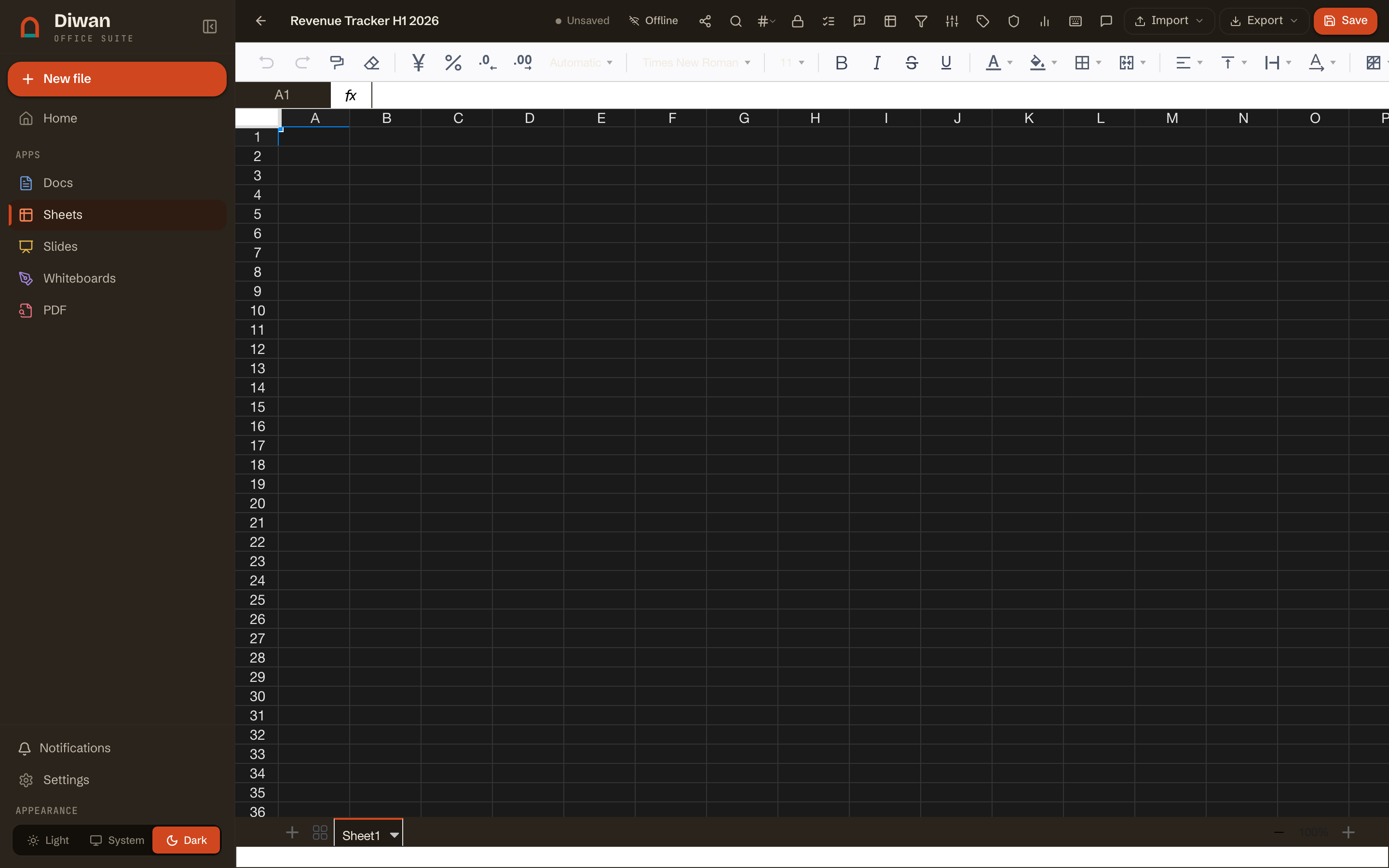Open Settings
The width and height of the screenshot is (1389, 868).
[x=117, y=780]
